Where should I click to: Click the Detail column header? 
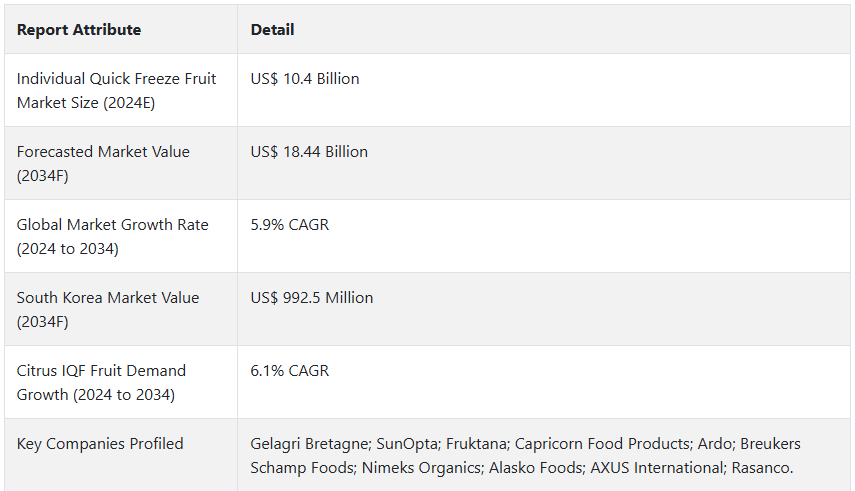coord(544,29)
